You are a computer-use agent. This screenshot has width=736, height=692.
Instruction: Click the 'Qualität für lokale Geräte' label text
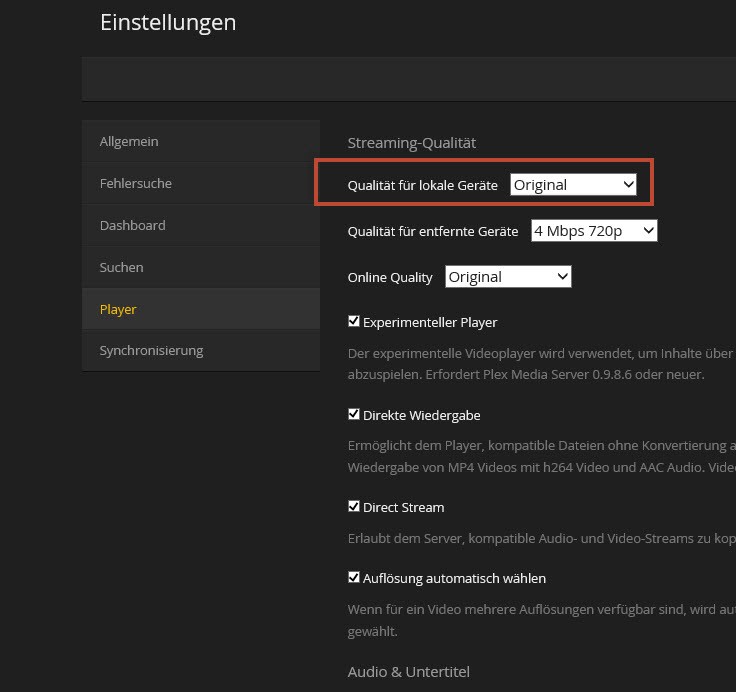point(422,186)
